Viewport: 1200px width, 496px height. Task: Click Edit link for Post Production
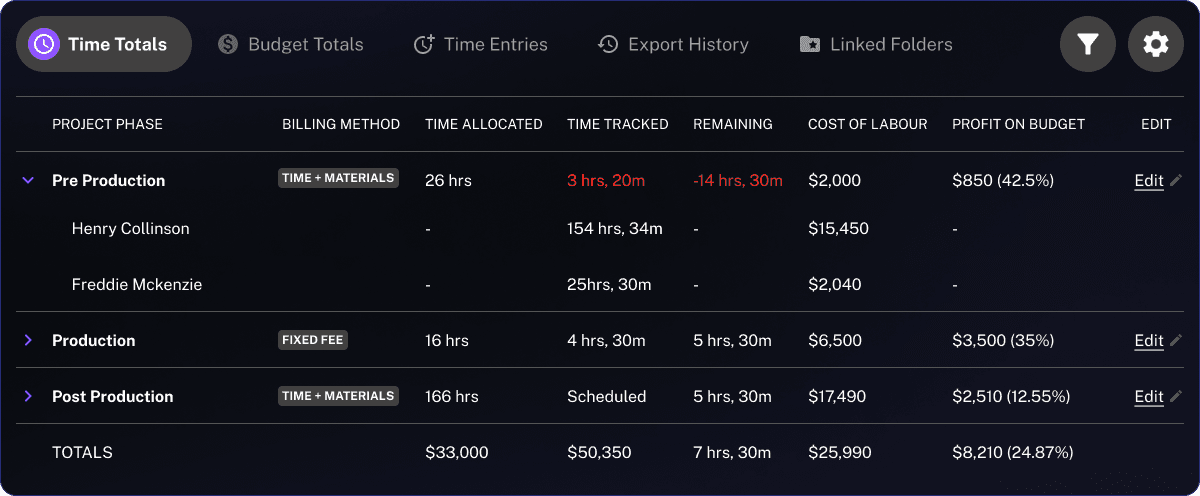1149,396
